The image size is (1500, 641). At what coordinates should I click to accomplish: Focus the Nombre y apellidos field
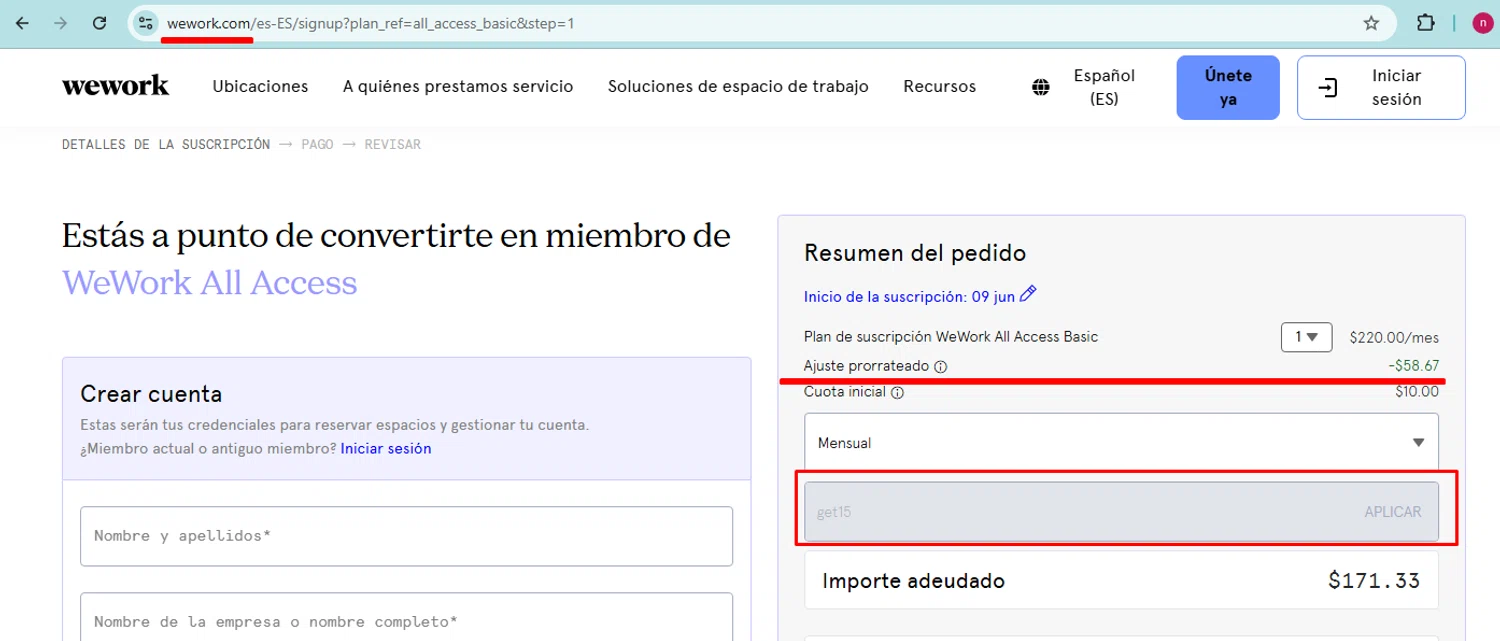pyautogui.click(x=406, y=536)
